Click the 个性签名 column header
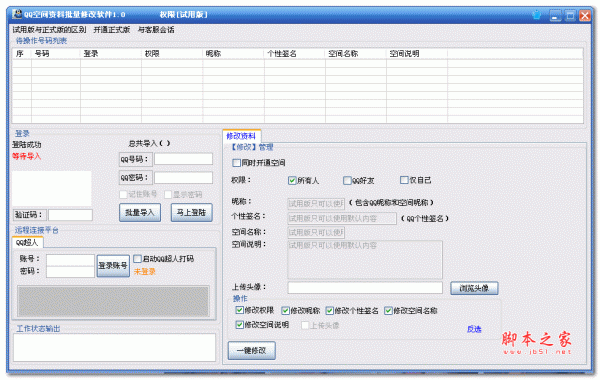The height and width of the screenshot is (380, 600). (x=295, y=54)
